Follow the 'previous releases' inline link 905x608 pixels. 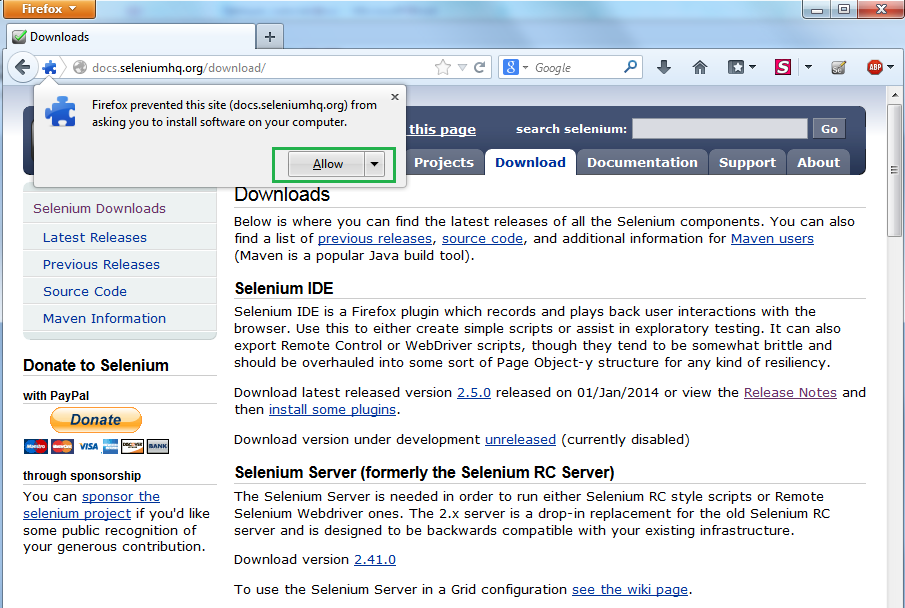(375, 238)
